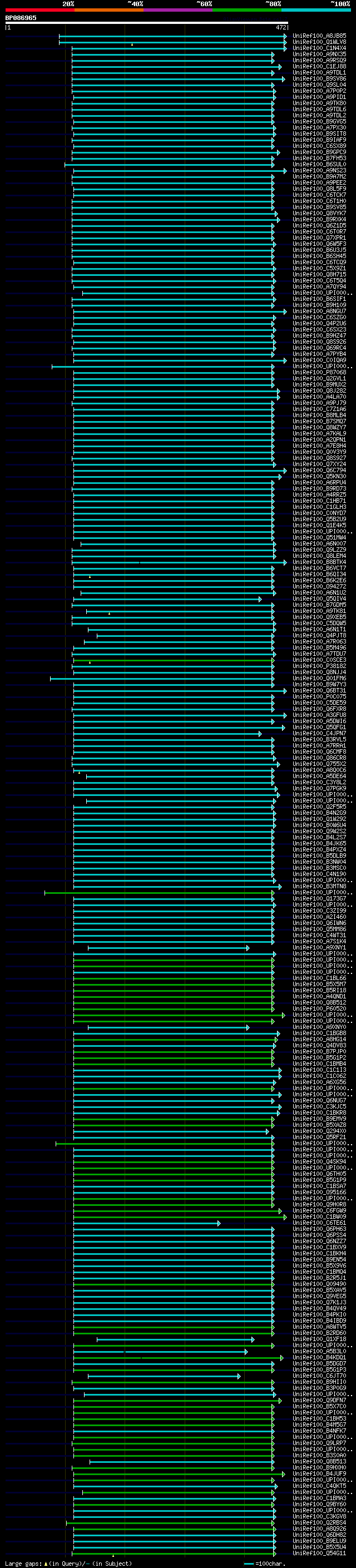Select hit UniRef100_Q54G11

319,1553
